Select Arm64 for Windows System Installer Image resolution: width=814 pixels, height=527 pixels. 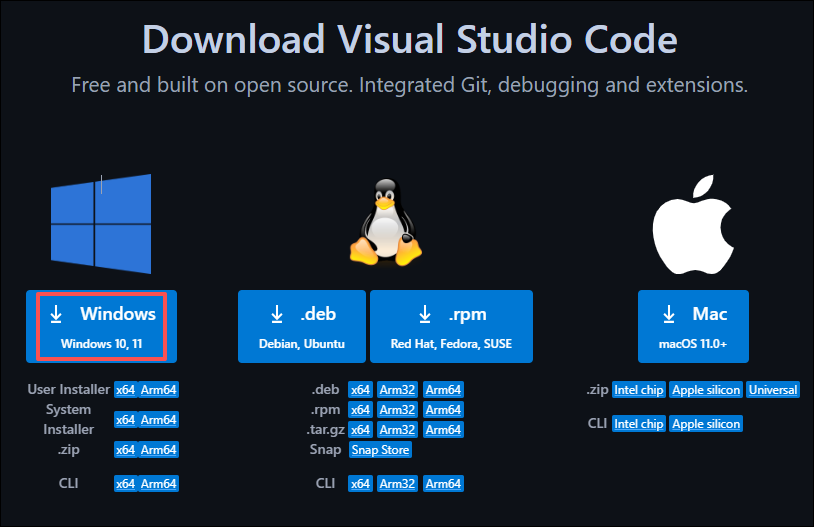tap(159, 420)
